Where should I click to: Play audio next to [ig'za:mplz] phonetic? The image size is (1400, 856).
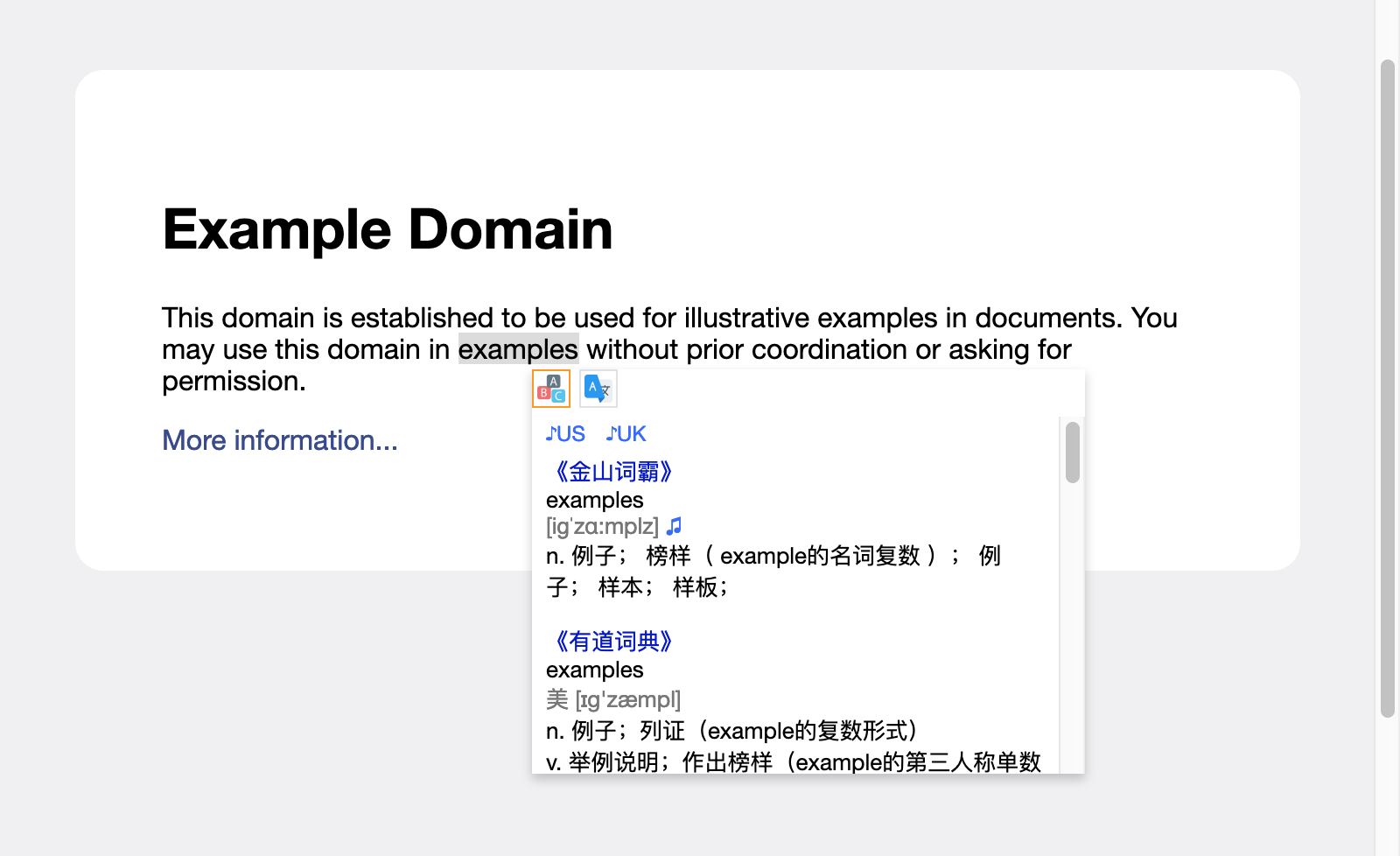pos(674,526)
